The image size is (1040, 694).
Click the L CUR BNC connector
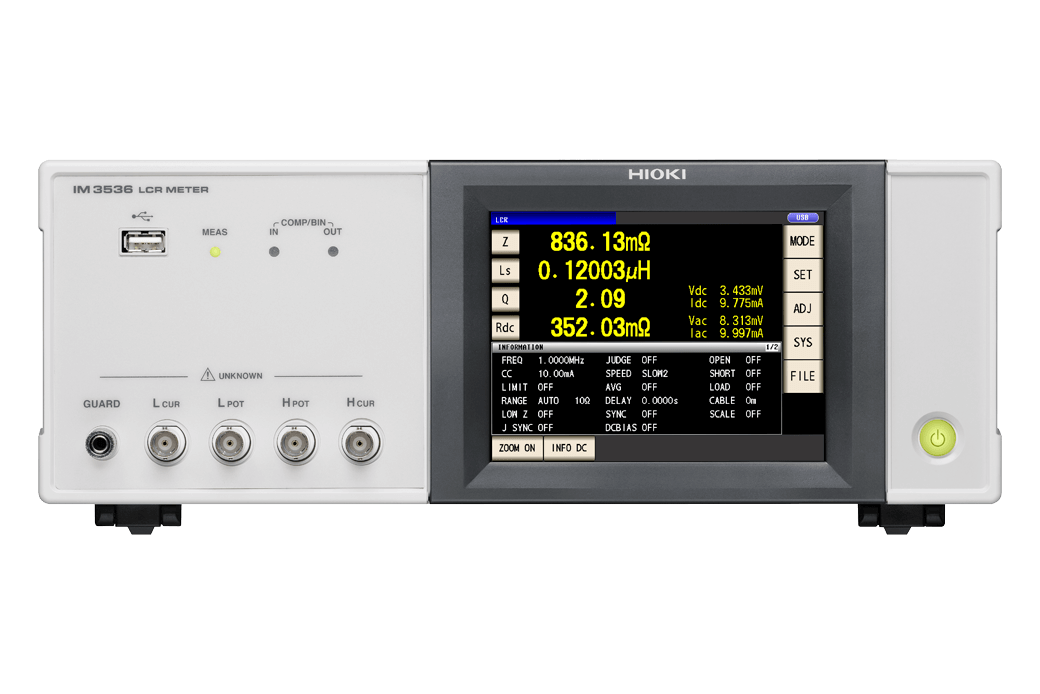[166, 442]
